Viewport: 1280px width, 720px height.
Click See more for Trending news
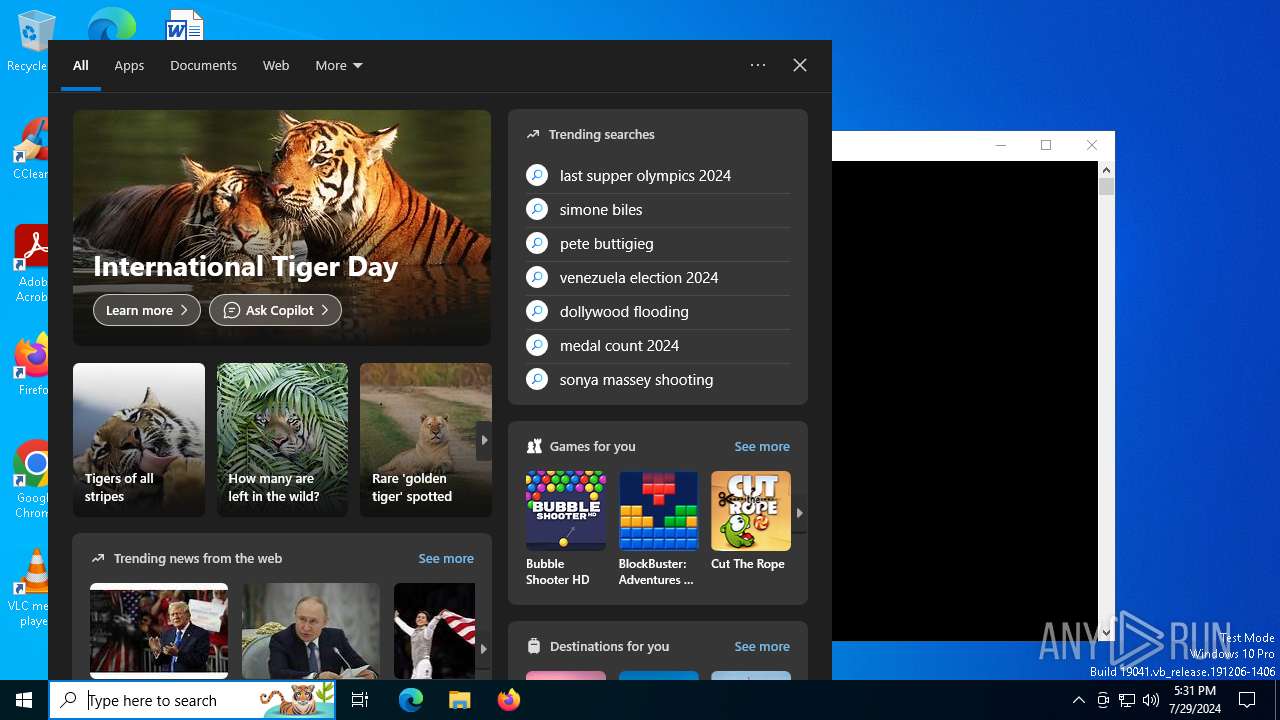446,558
